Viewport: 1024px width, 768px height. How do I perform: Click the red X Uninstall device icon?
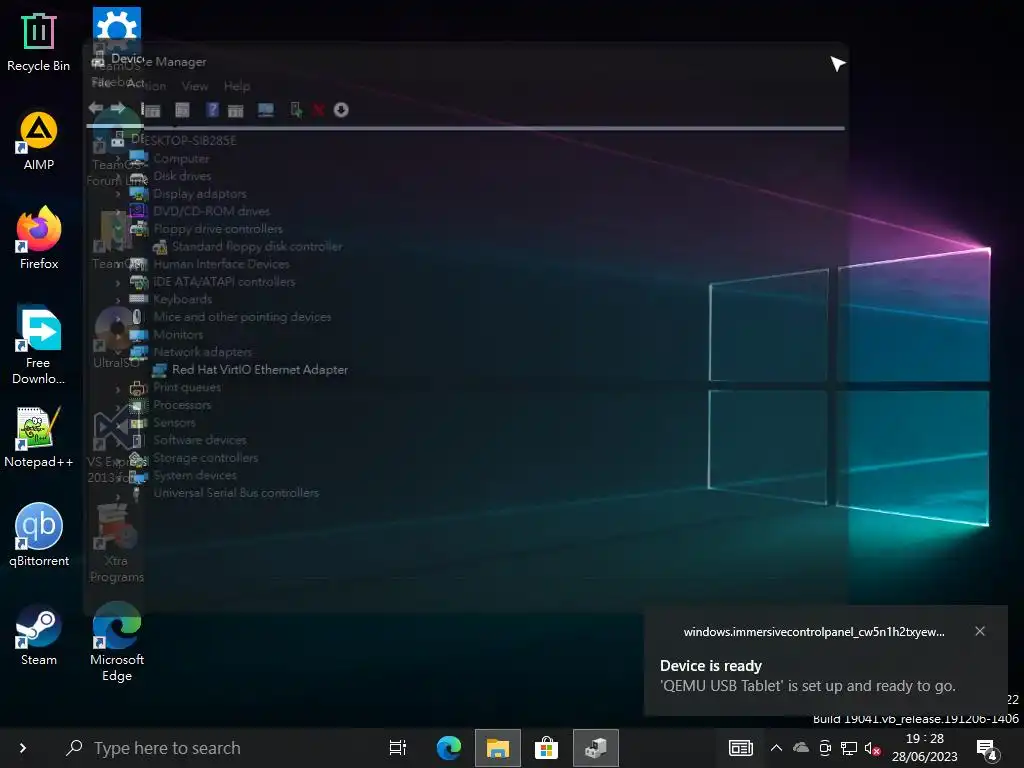[318, 110]
